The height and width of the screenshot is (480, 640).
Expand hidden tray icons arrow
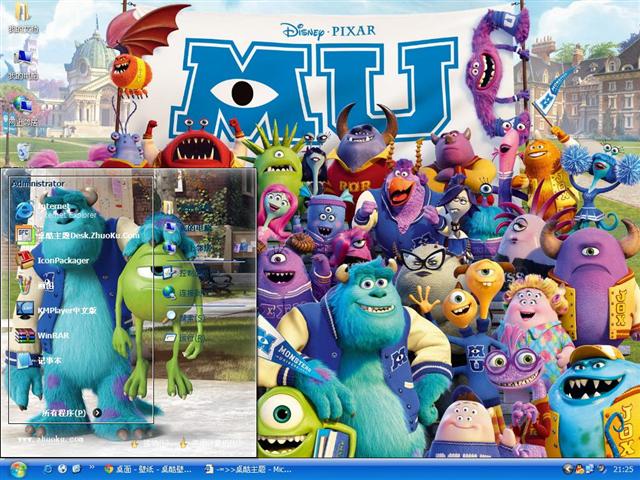click(x=568, y=469)
